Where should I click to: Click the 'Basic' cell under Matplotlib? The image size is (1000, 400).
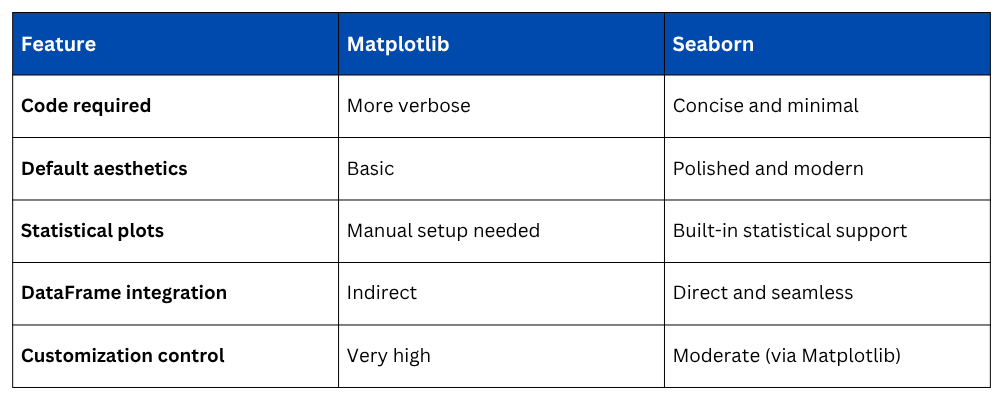[x=370, y=168]
